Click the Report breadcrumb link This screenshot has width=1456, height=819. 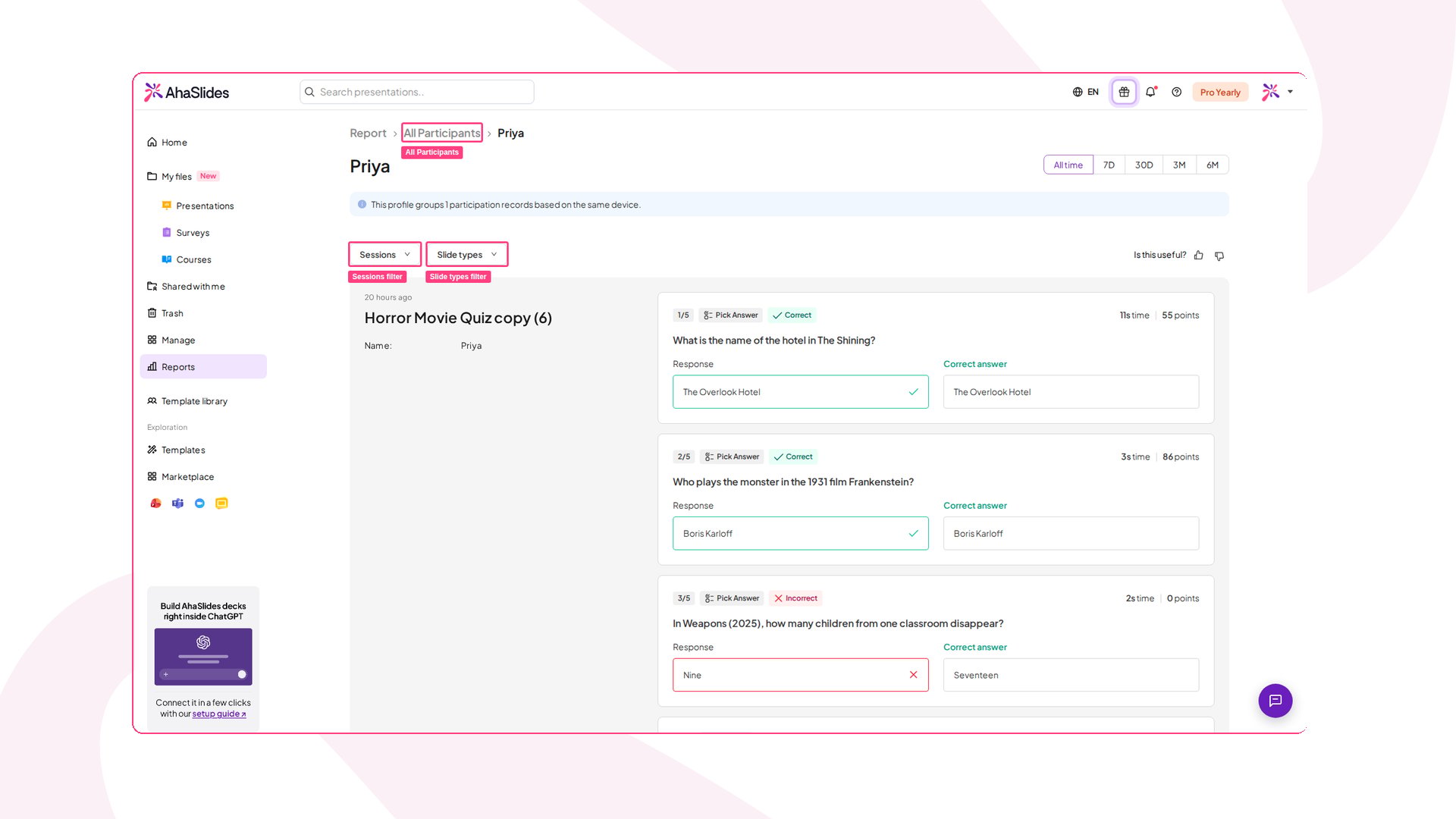(x=368, y=133)
